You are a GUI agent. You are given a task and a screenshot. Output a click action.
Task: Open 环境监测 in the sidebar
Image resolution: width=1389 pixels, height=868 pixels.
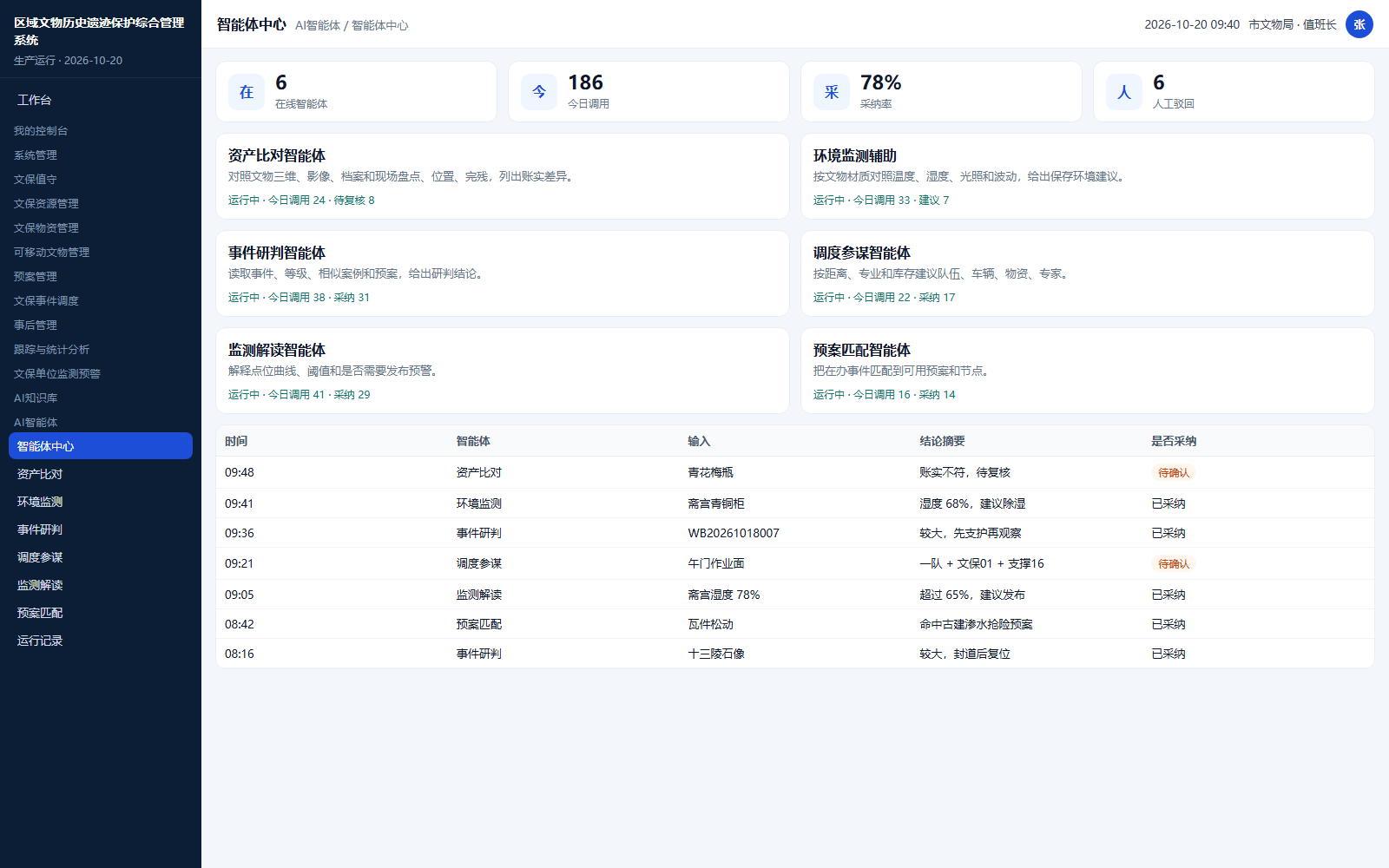pos(101,502)
